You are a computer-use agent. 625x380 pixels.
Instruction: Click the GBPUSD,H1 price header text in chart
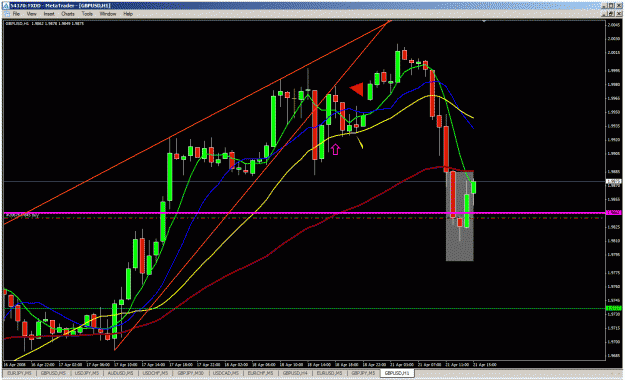(x=44, y=24)
